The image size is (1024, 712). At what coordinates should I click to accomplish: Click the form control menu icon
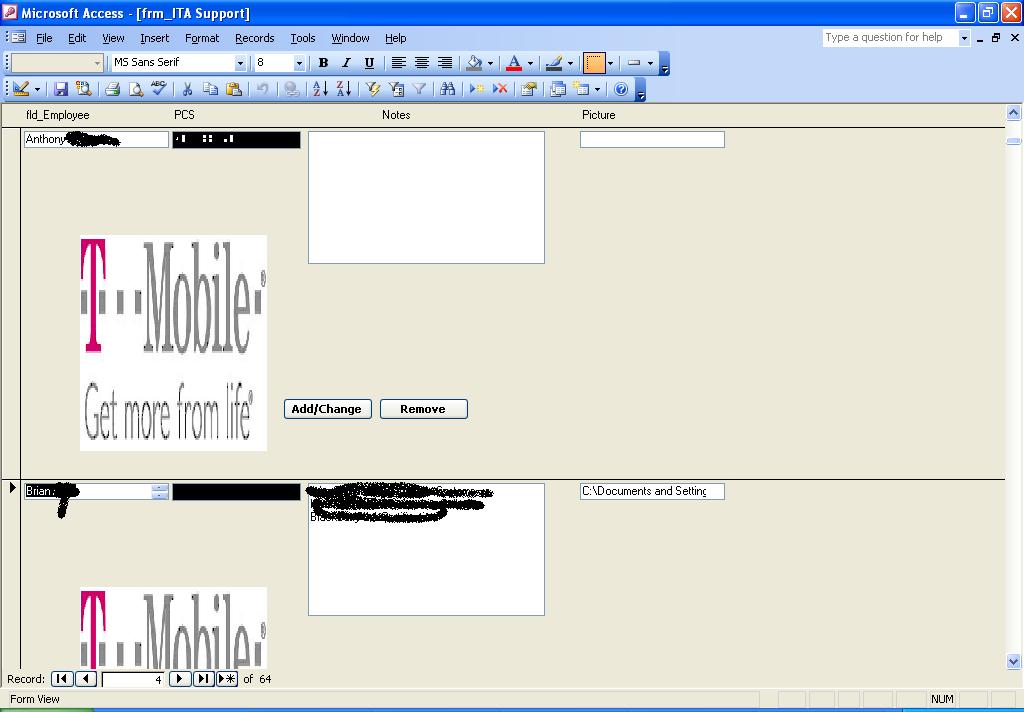[x=18, y=38]
